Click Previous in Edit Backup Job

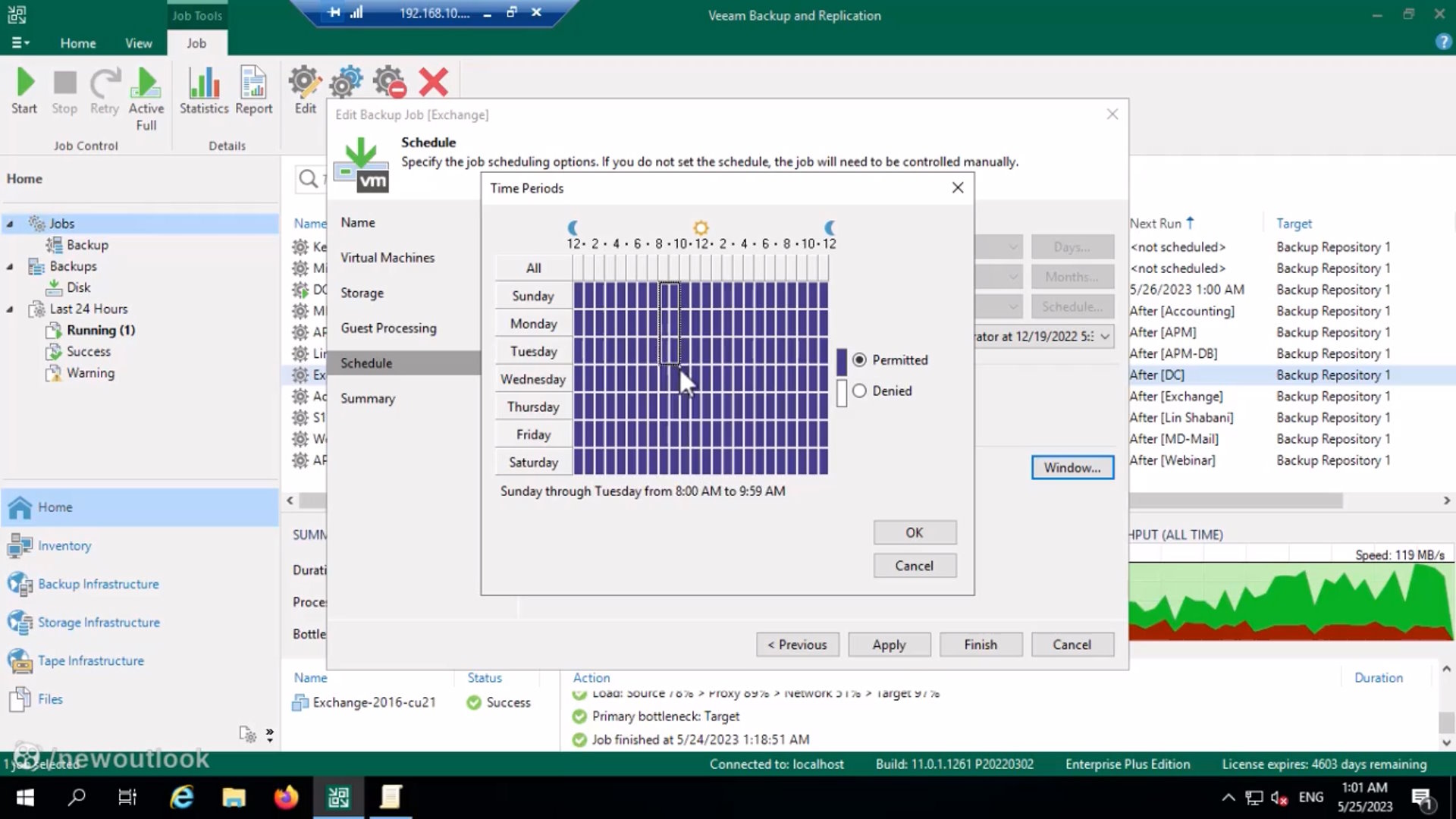[797, 645]
